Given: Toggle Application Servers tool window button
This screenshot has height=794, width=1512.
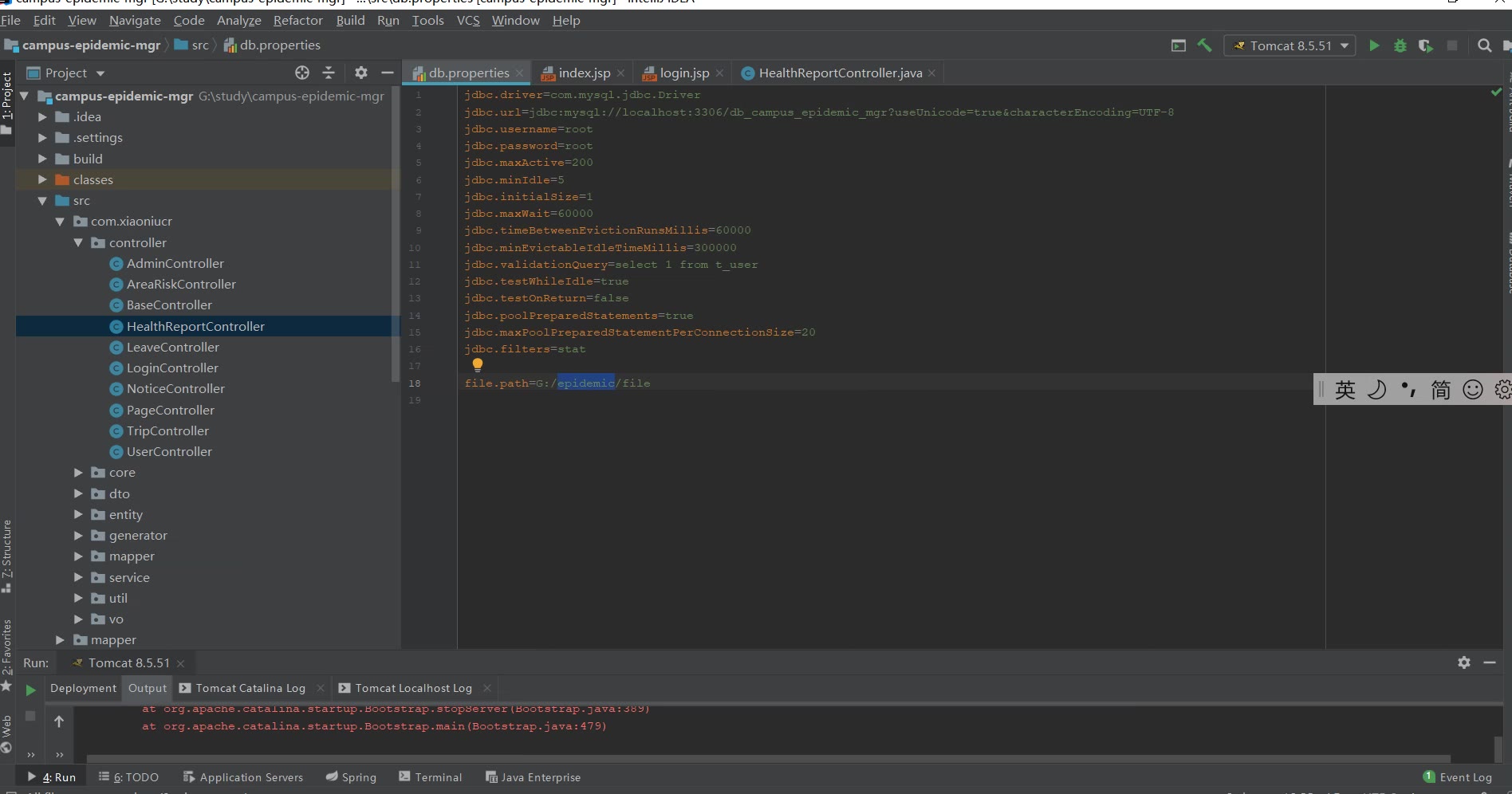Looking at the screenshot, I should pyautogui.click(x=243, y=777).
